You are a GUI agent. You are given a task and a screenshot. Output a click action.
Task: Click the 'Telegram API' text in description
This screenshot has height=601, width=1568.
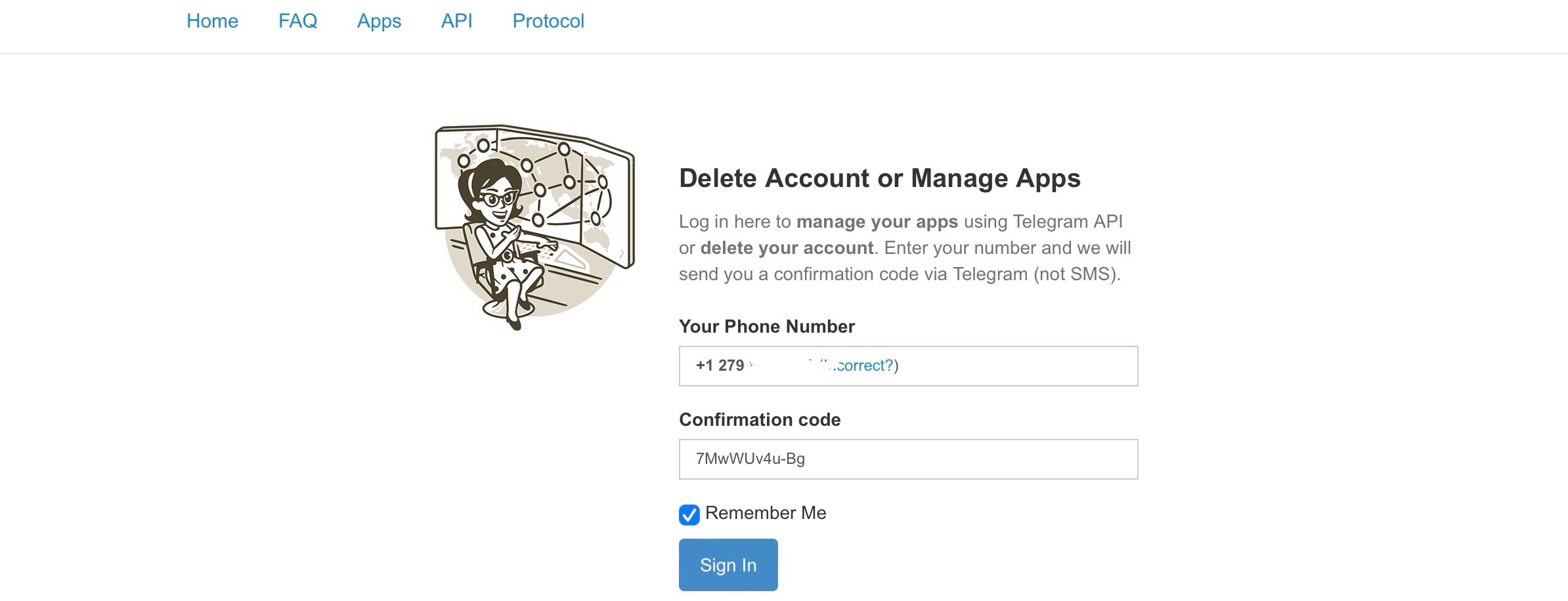(x=1068, y=222)
